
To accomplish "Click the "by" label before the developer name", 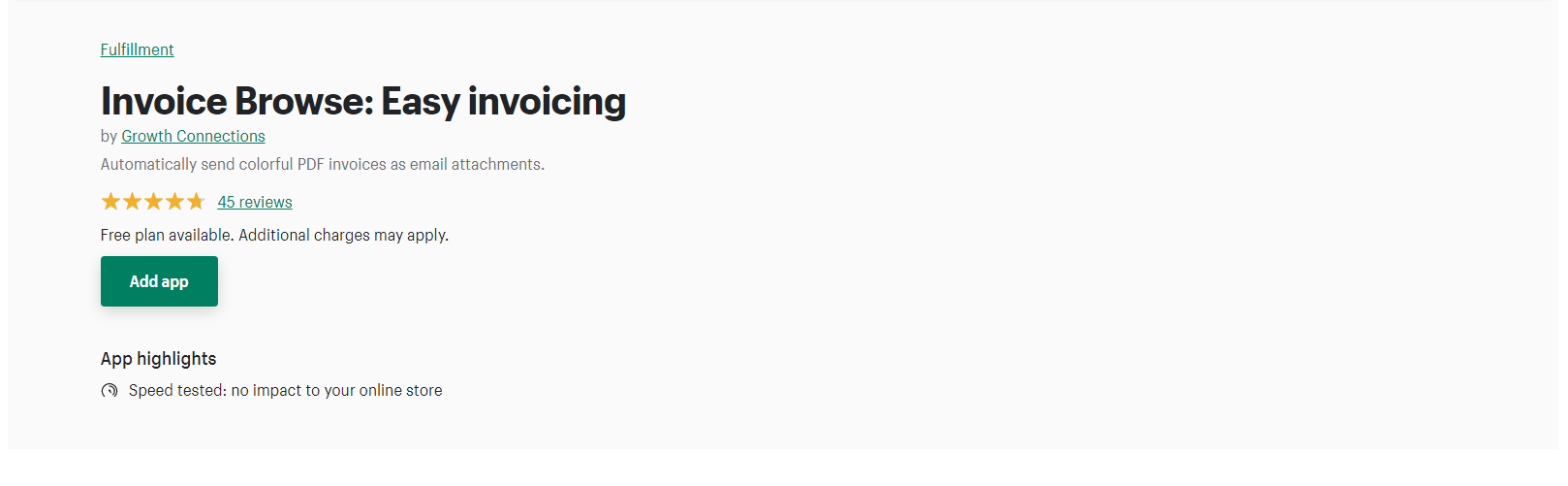I will coord(109,137).
